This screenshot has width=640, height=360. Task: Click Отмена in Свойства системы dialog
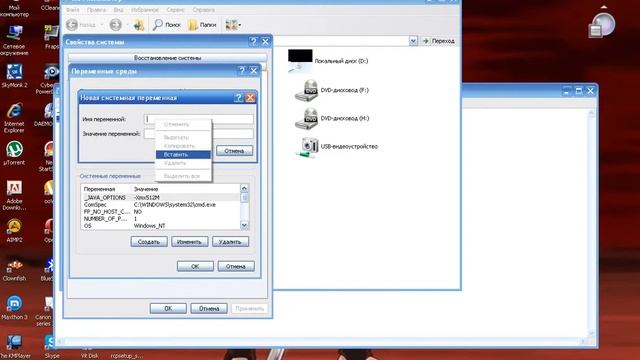tap(209, 308)
